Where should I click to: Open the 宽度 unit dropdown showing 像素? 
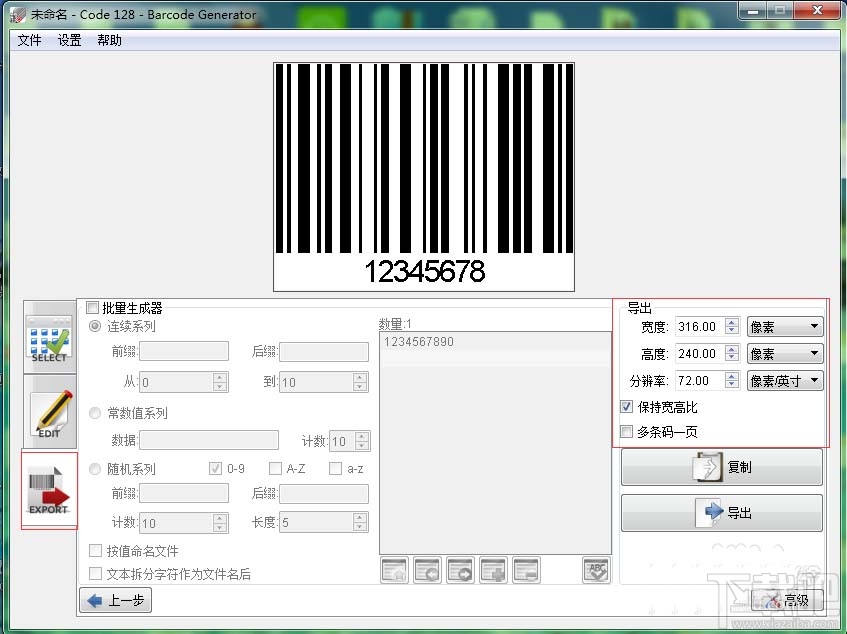pyautogui.click(x=785, y=325)
